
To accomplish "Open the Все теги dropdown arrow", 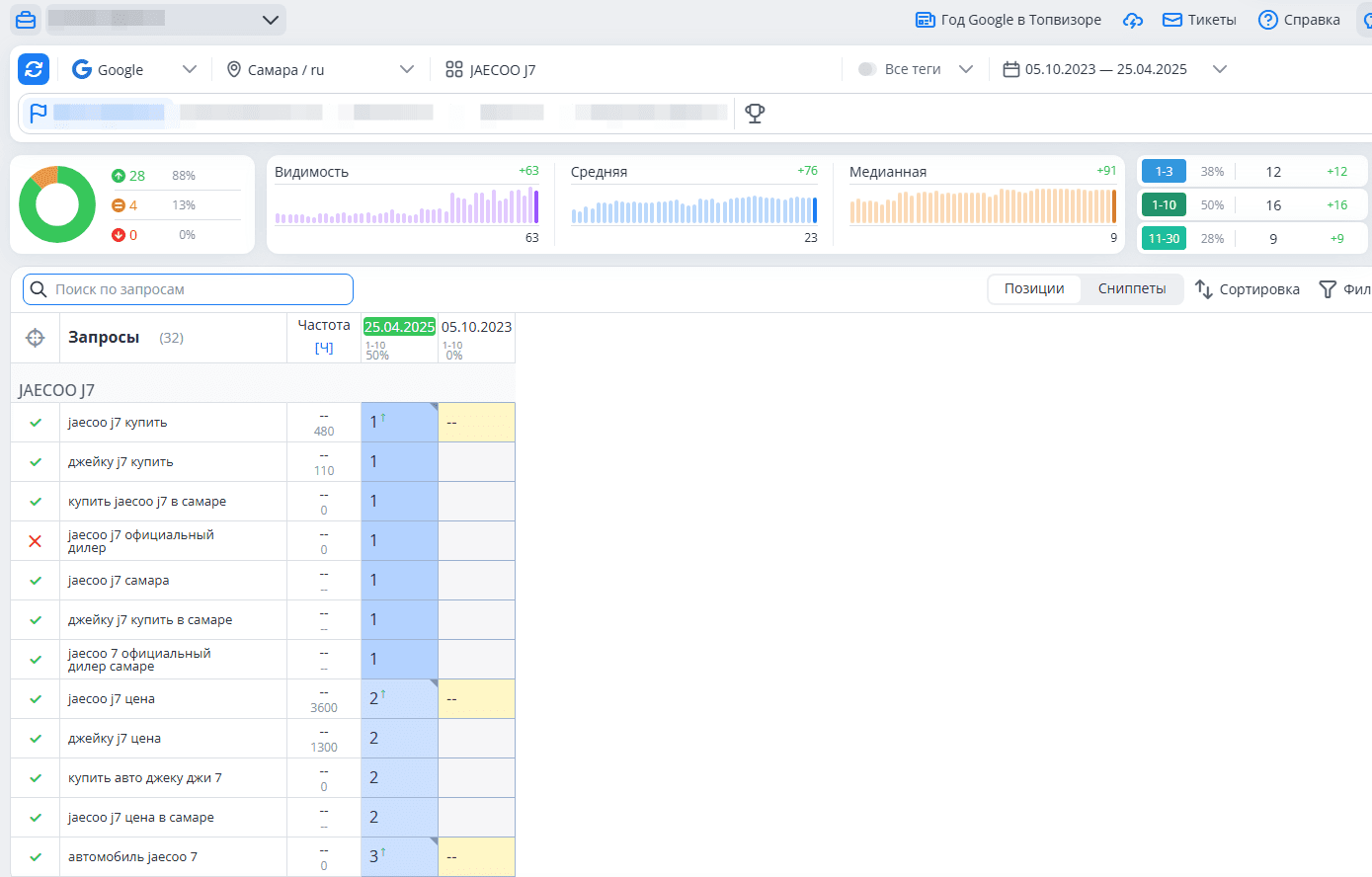I will click(x=966, y=69).
